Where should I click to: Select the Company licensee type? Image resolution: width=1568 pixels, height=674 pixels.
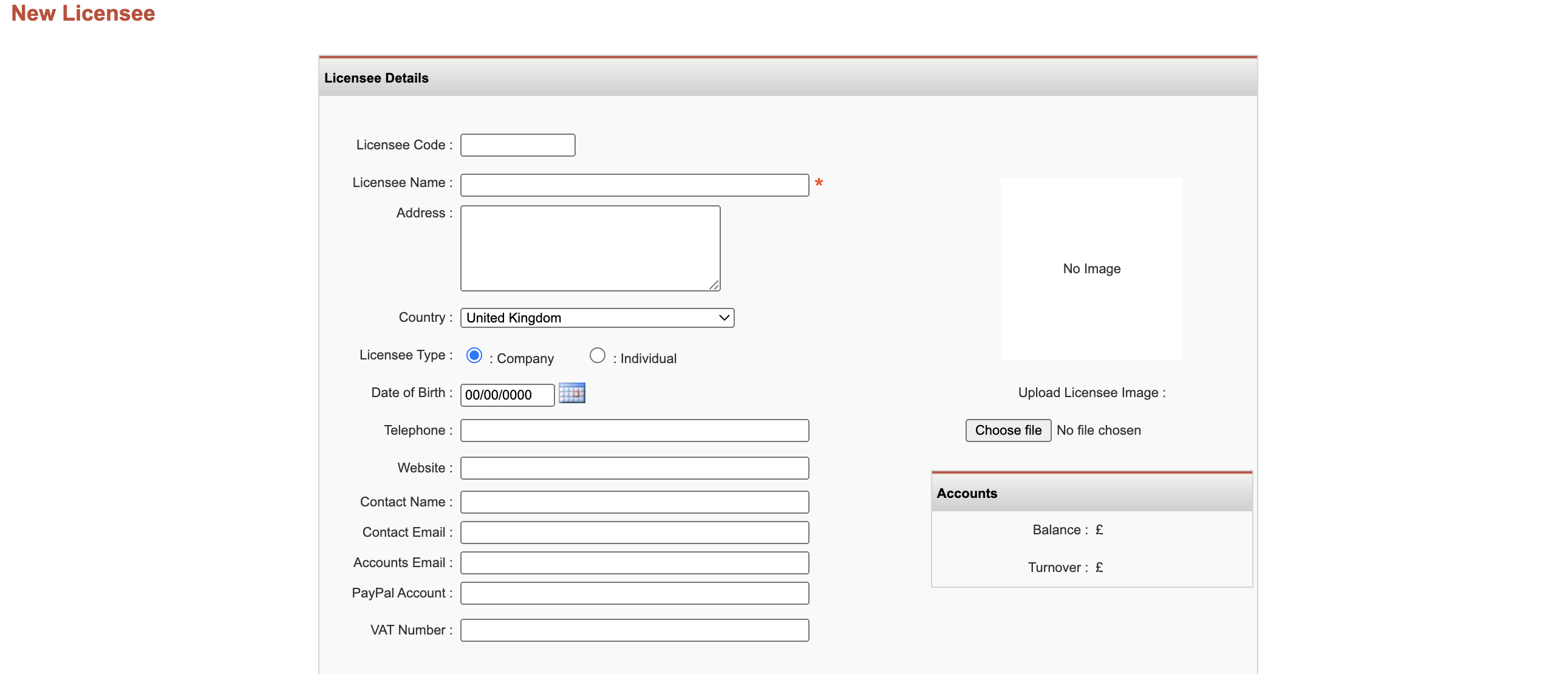(474, 356)
